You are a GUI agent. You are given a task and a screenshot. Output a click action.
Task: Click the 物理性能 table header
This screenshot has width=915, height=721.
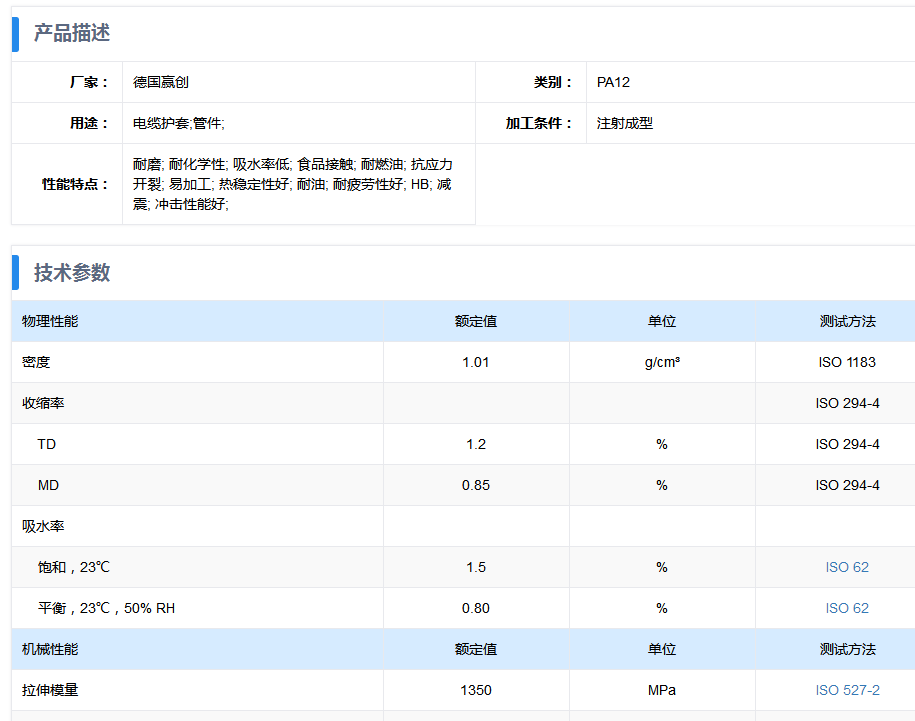(50, 321)
